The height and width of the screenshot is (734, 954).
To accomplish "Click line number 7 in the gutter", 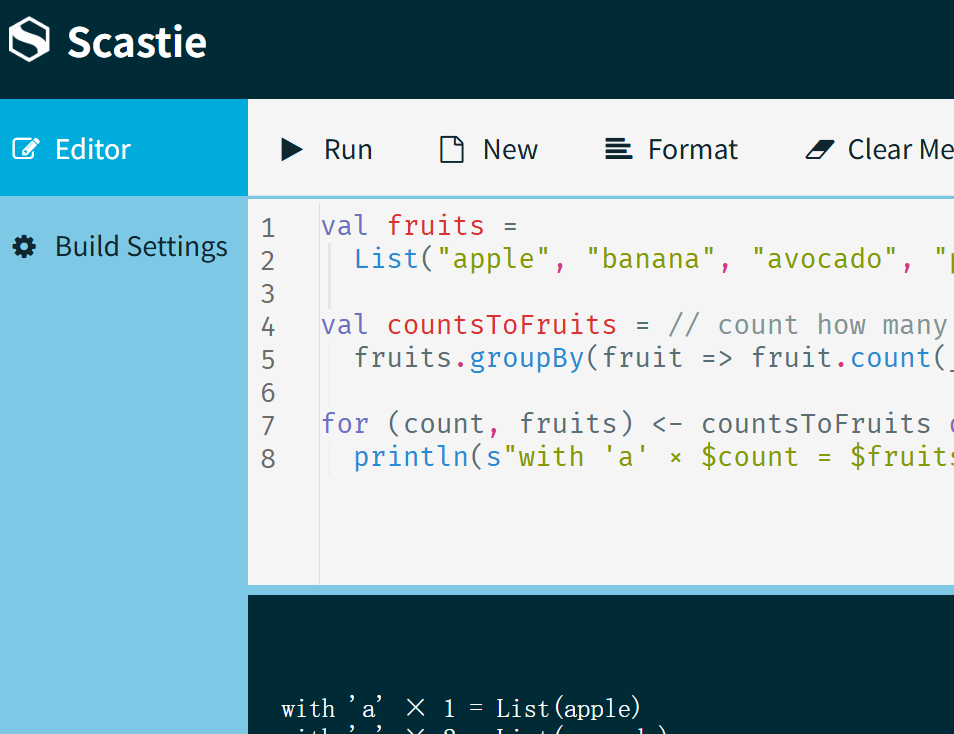I will (268, 424).
